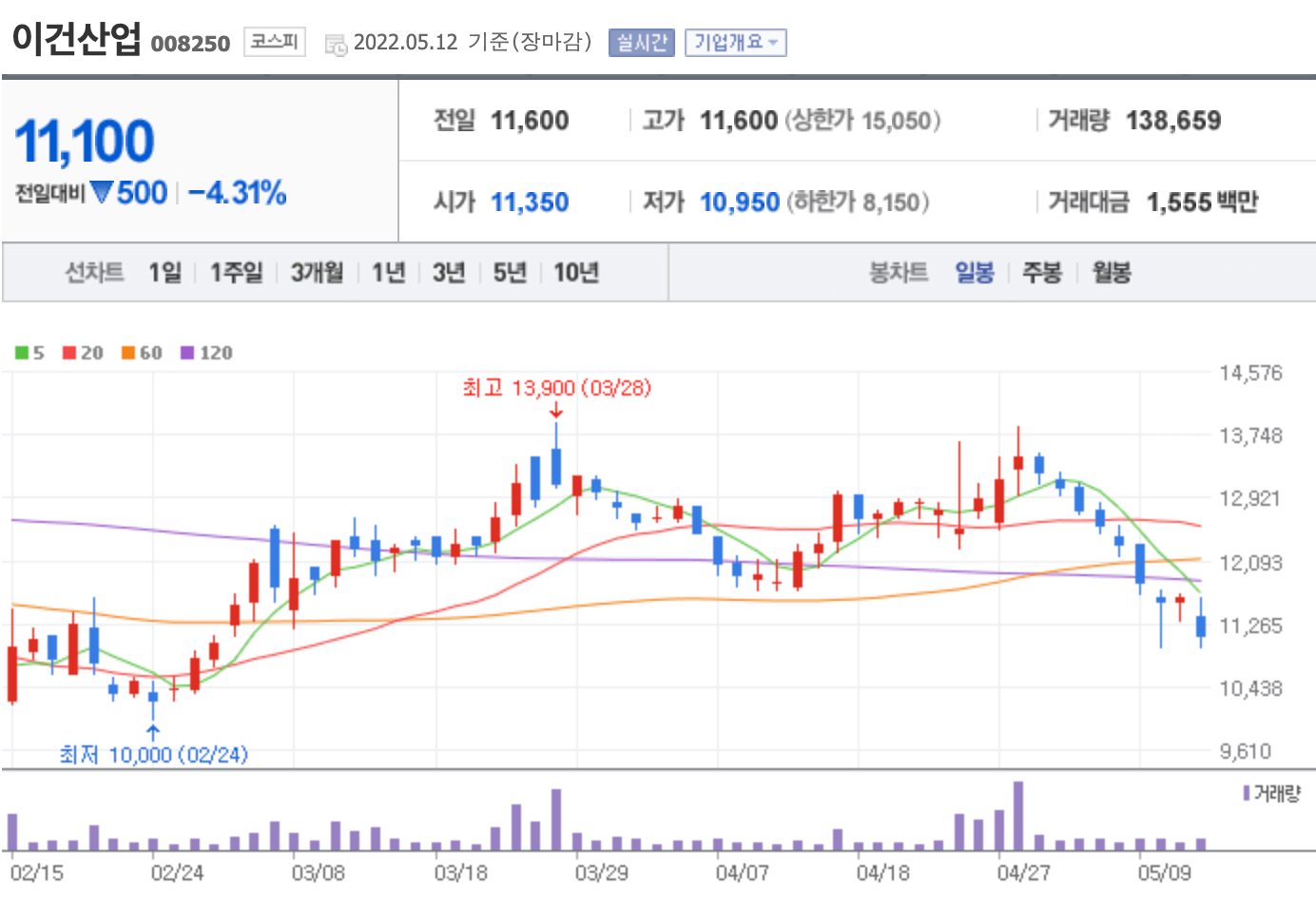1316x907 pixels.
Task: Click the 05/09 date axis label
Action: (x=1165, y=873)
